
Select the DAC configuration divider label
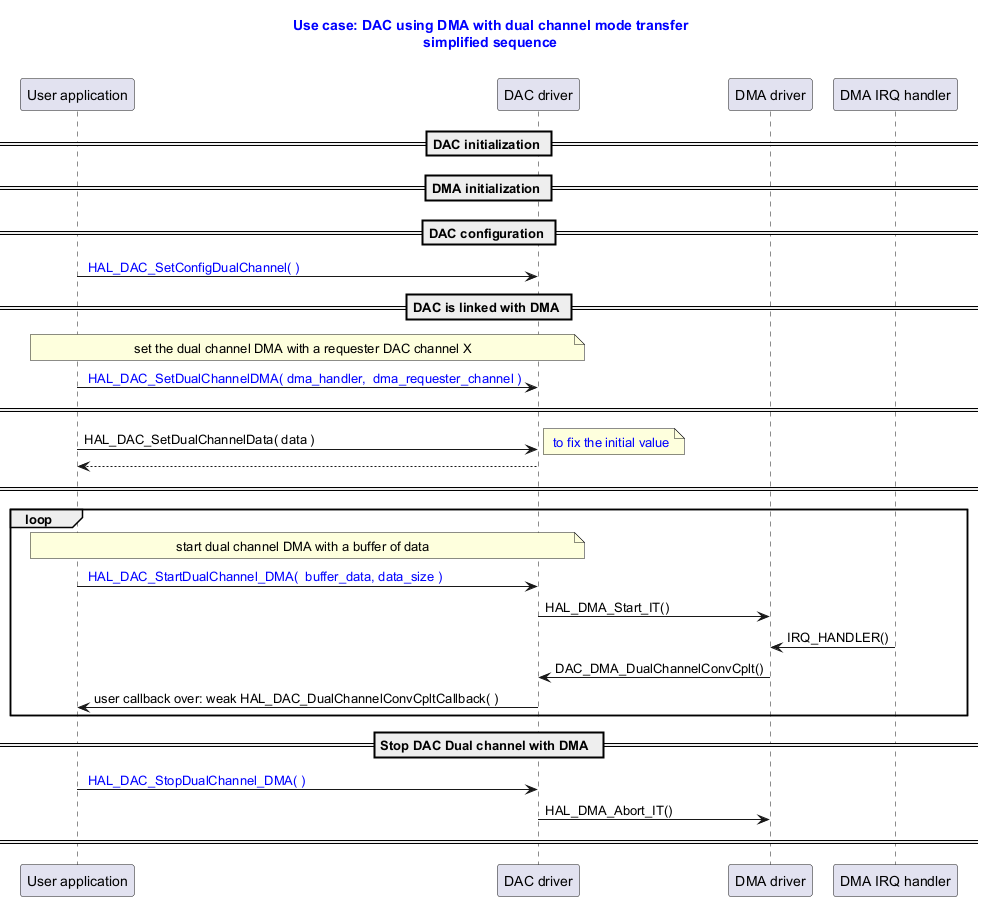pos(488,234)
